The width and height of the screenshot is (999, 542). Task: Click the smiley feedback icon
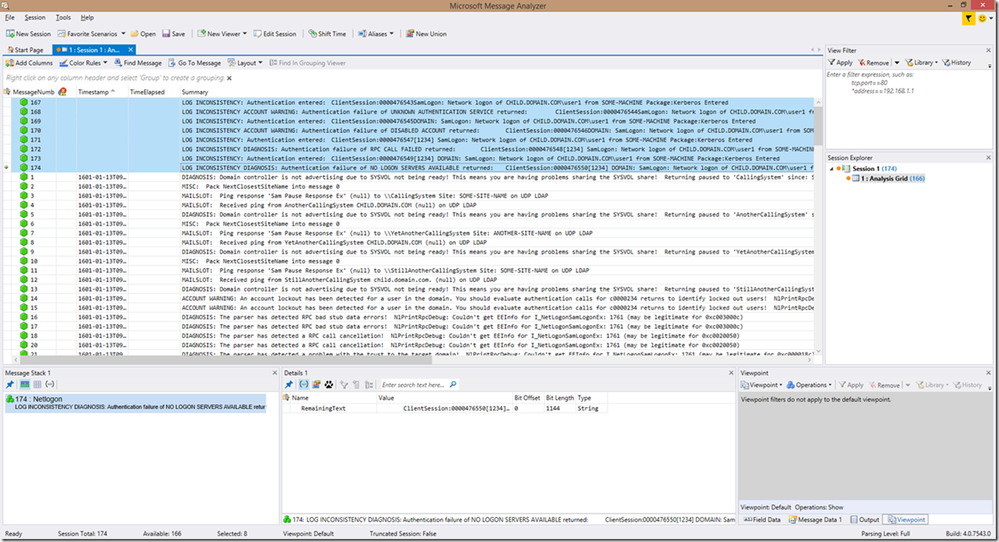(982, 18)
